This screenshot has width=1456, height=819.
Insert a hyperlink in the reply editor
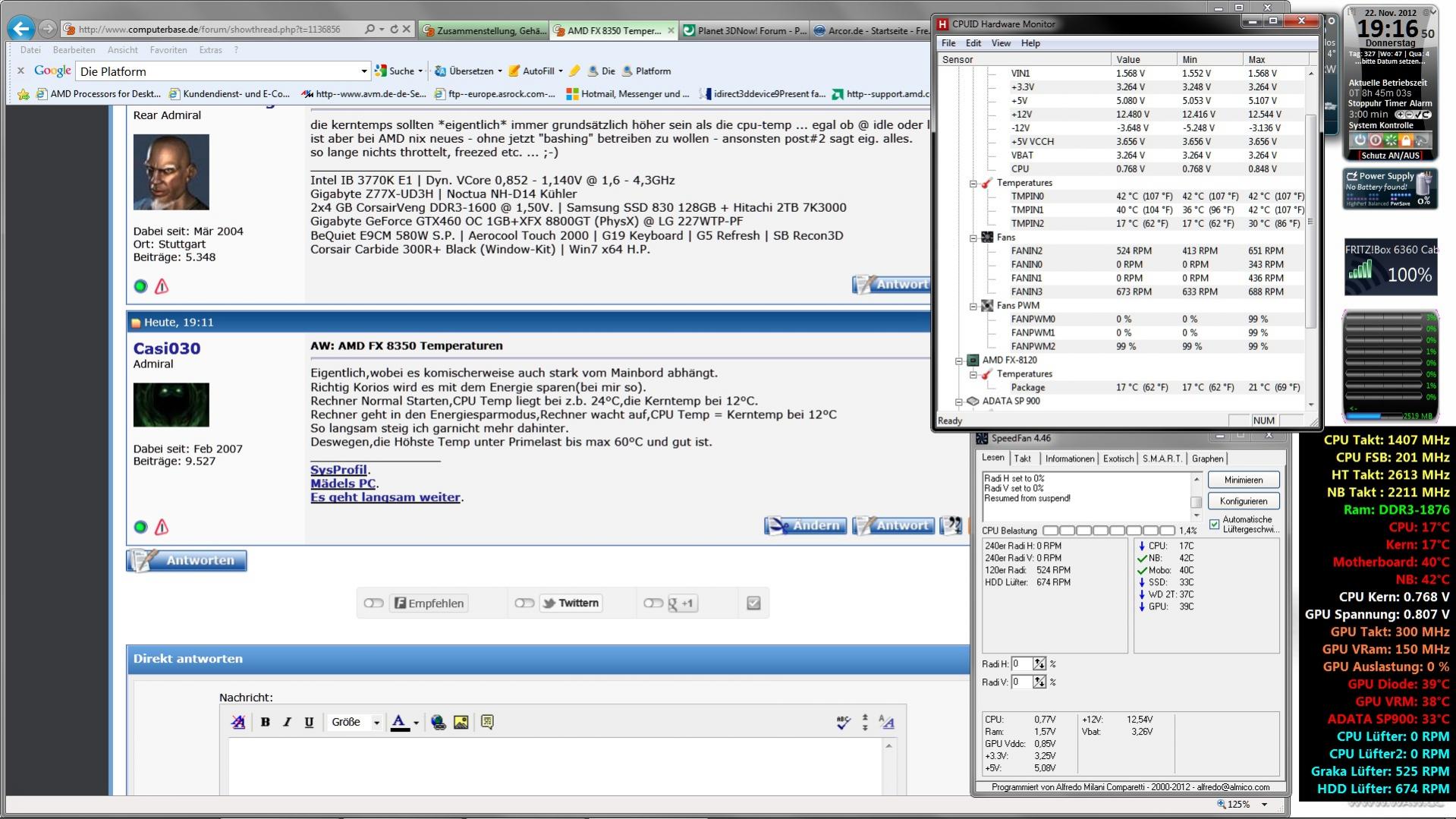coord(439,722)
